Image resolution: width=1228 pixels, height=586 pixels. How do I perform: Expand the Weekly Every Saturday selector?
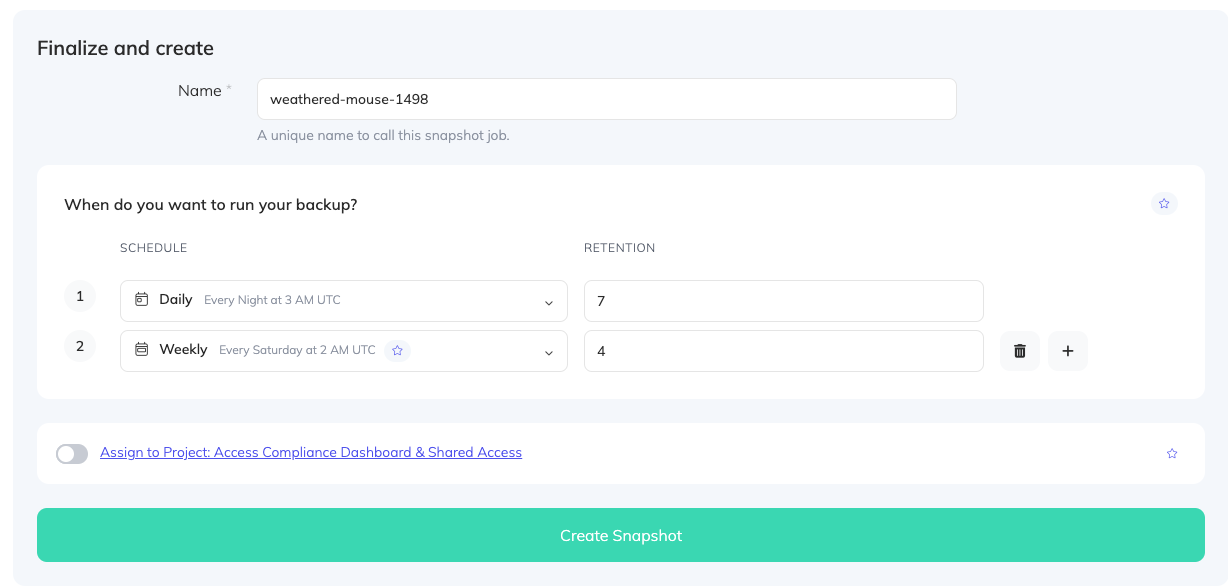point(300,350)
